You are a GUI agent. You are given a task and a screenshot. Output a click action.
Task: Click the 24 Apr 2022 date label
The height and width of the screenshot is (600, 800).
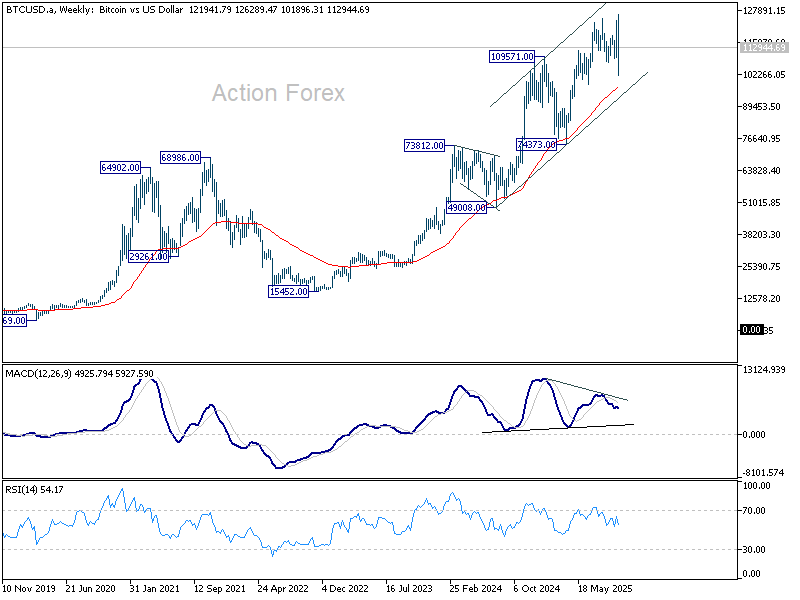(283, 588)
